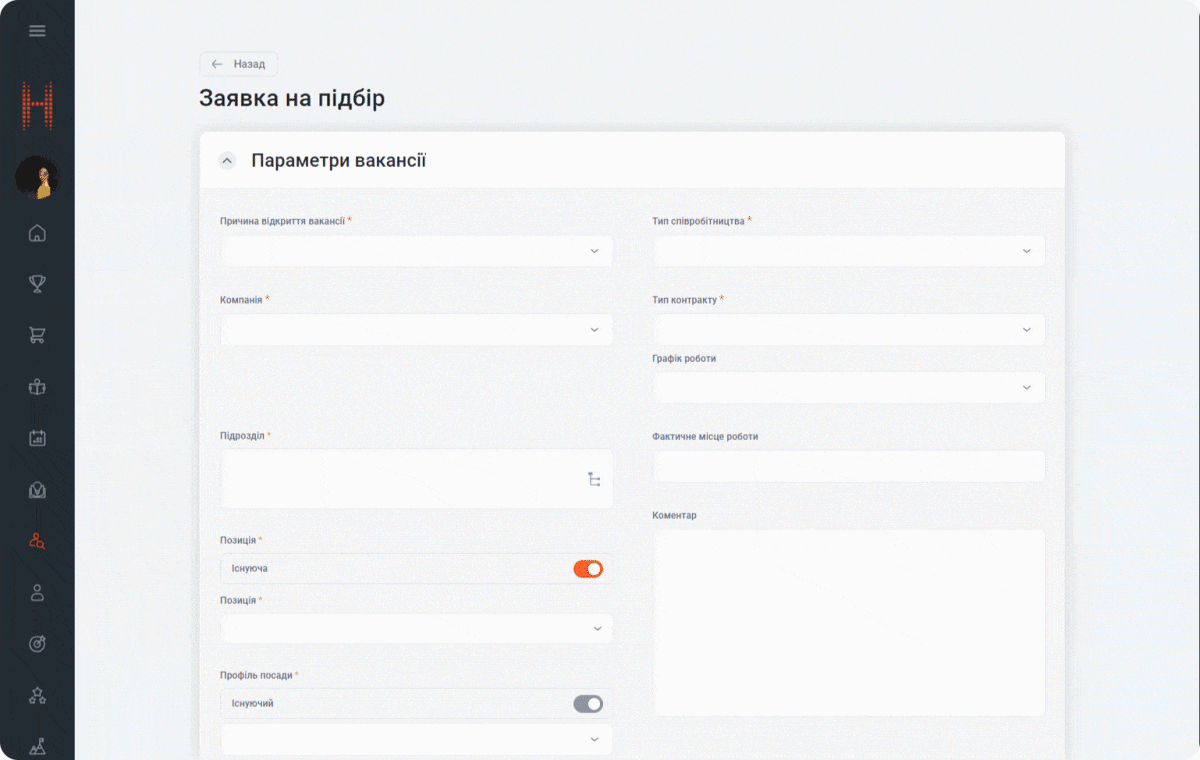The height and width of the screenshot is (760, 1200).
Task: Click the user avatar photo
Action: click(x=37, y=178)
